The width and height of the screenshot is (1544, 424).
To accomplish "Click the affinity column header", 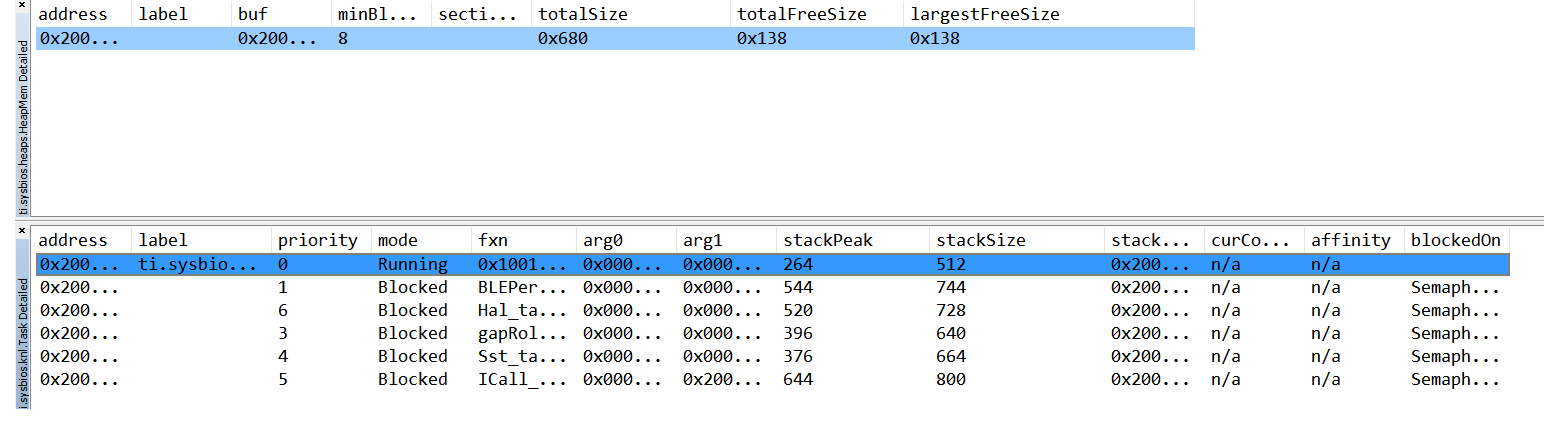I will point(1350,240).
